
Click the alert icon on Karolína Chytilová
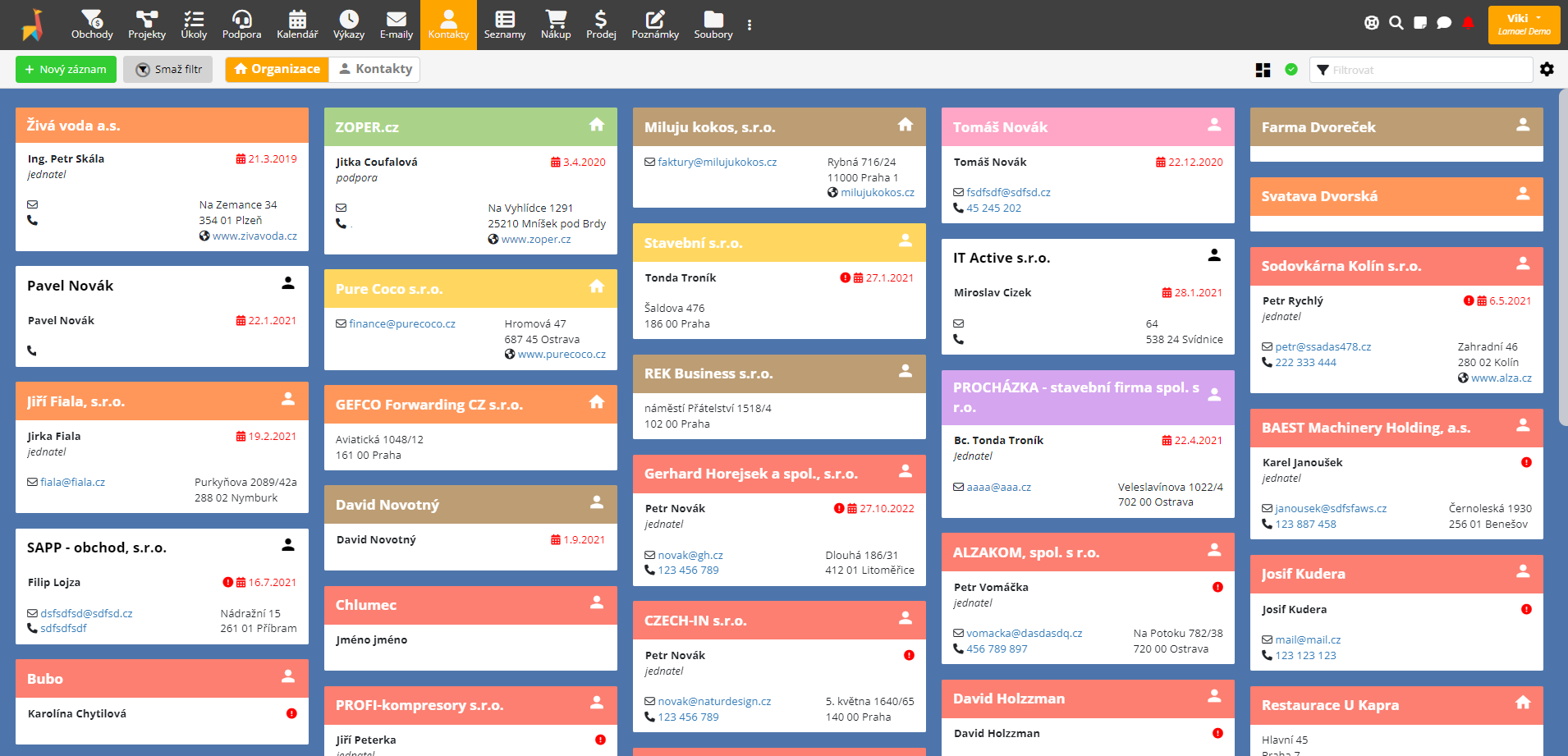point(291,713)
